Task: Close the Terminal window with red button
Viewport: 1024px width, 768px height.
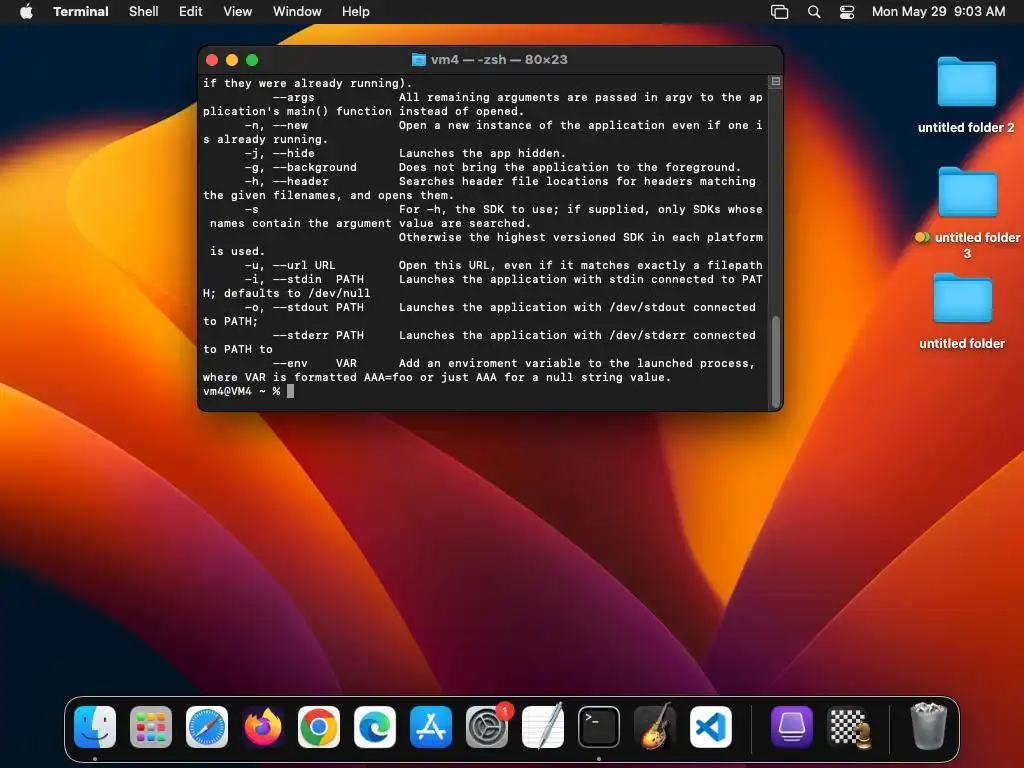Action: coord(212,60)
